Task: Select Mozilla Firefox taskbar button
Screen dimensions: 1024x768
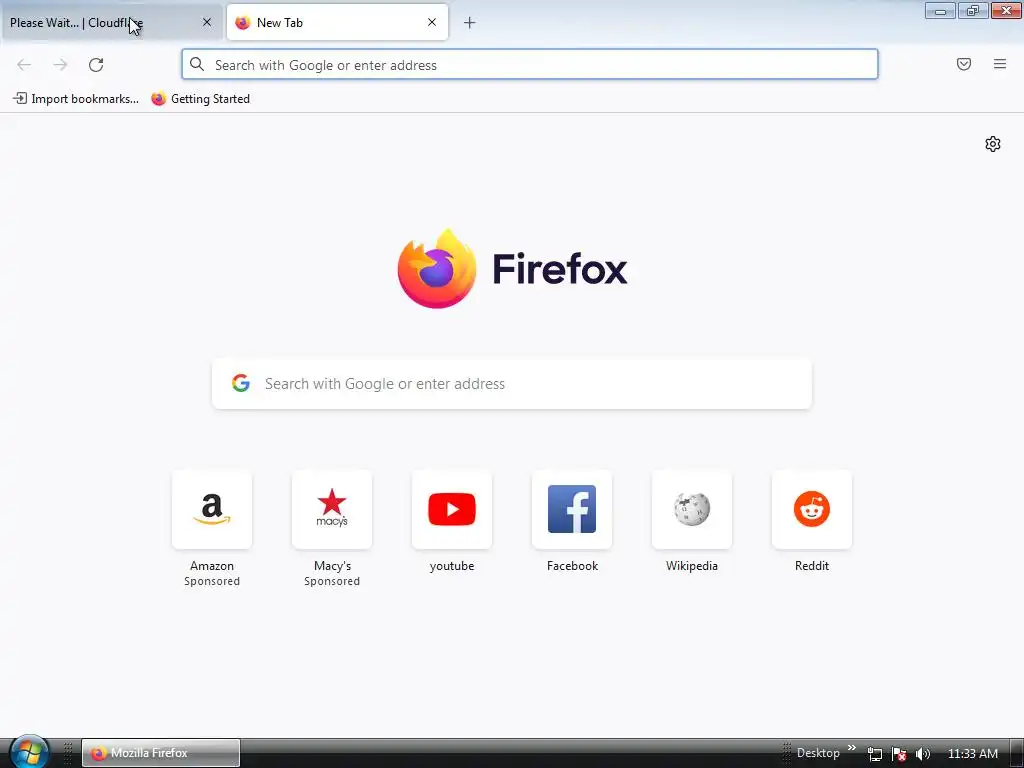Action: click(161, 753)
